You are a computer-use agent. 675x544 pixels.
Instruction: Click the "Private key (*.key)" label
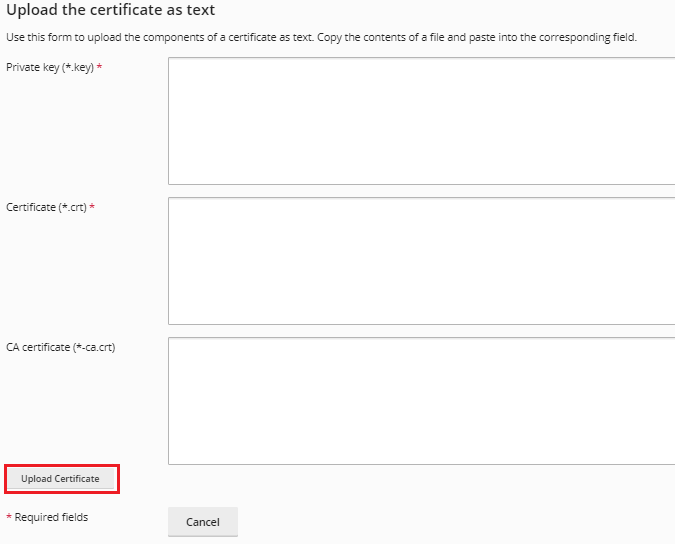50,67
